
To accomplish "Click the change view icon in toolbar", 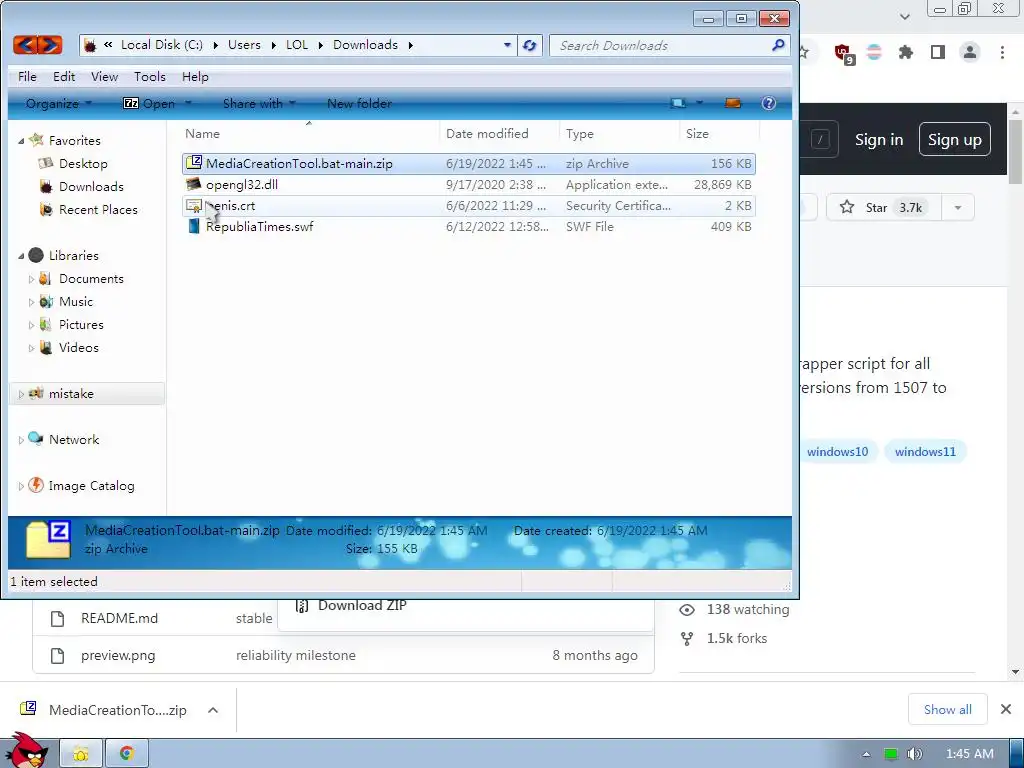I will (x=679, y=103).
